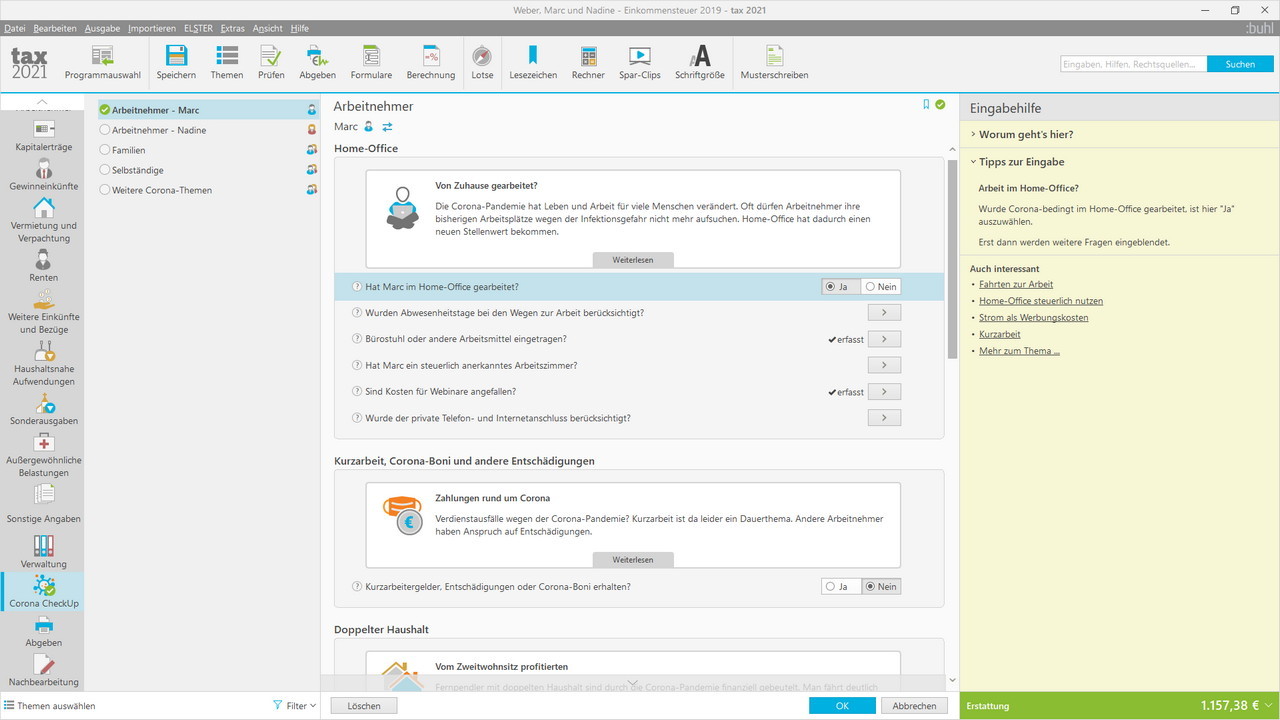Open the Ausgabe menu
This screenshot has width=1280, height=720.
(x=102, y=28)
